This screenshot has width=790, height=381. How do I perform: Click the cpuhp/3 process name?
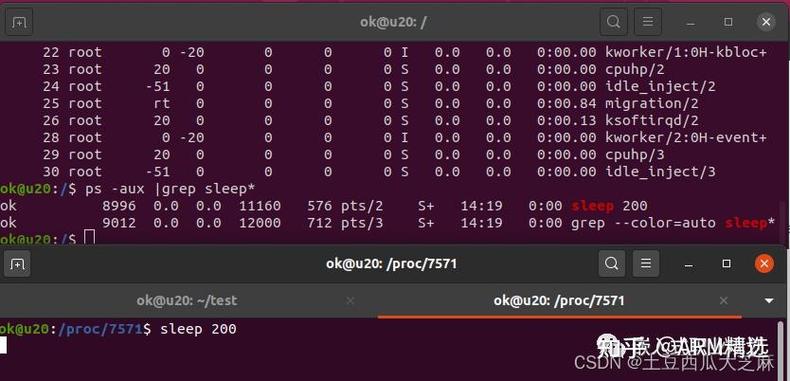click(x=635, y=155)
